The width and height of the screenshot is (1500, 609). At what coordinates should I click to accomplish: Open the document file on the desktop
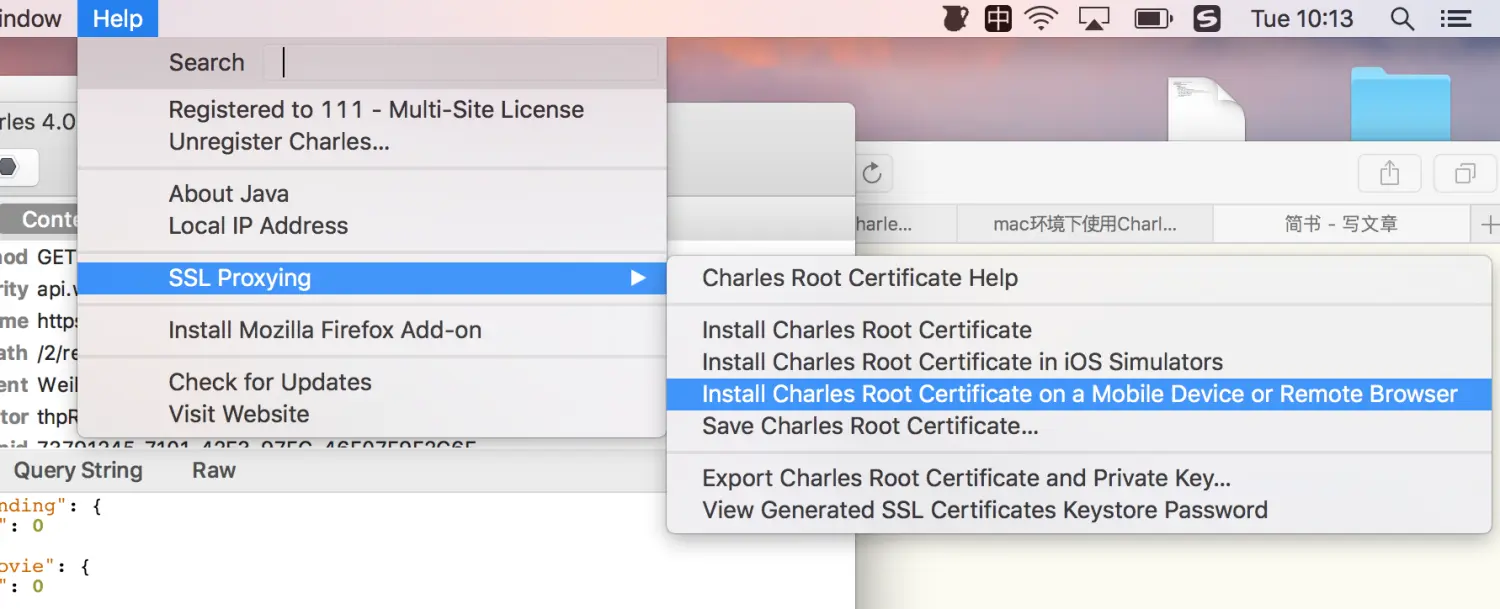1206,109
